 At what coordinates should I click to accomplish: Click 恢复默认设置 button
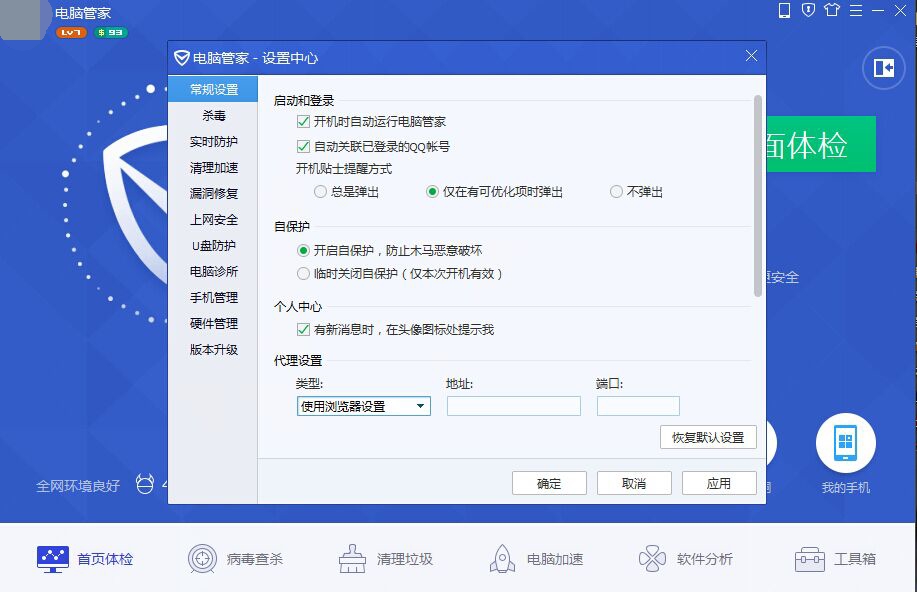click(708, 437)
